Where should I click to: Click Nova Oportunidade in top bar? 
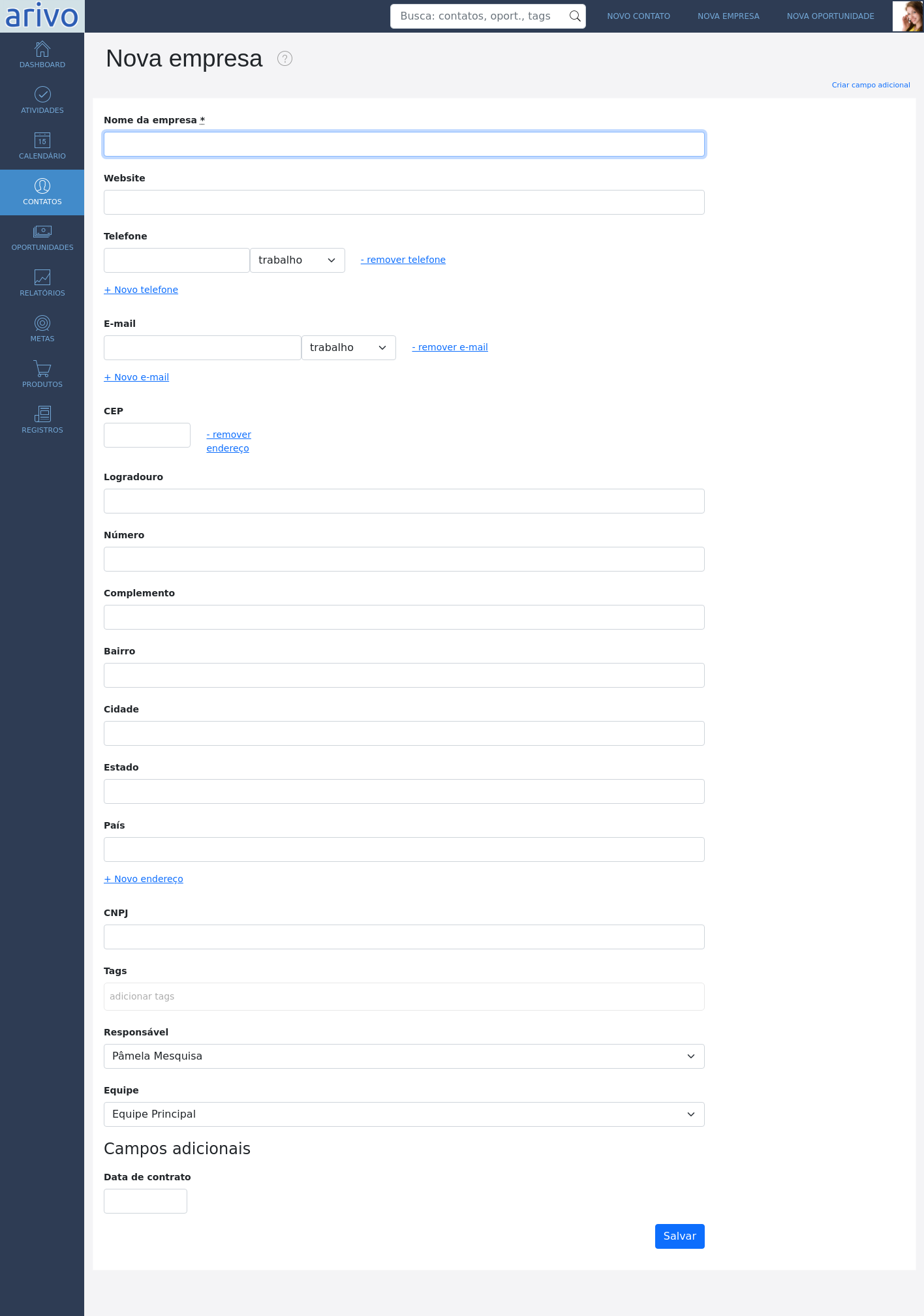(830, 16)
